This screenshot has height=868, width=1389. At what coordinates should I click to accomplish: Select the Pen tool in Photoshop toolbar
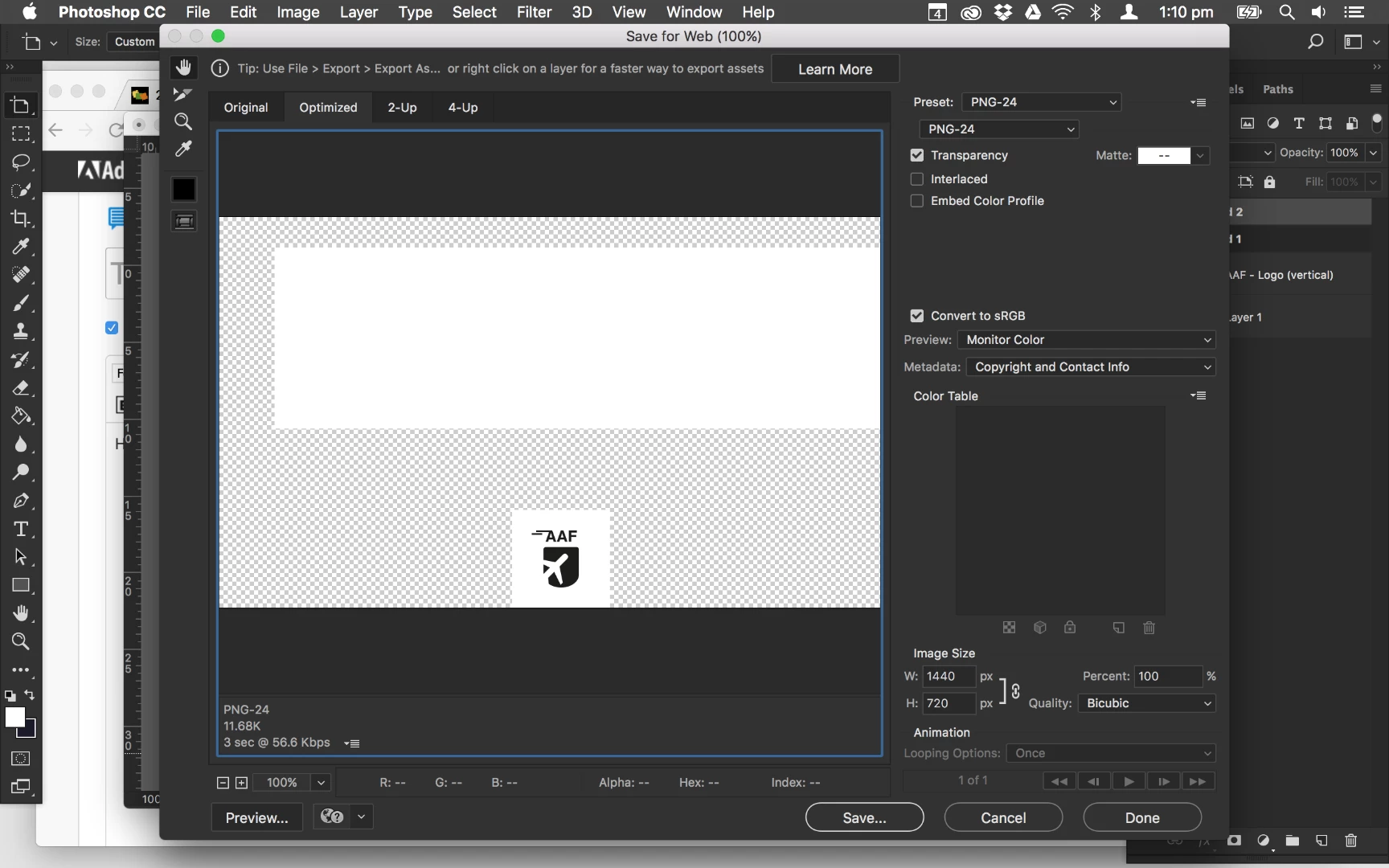point(21,501)
